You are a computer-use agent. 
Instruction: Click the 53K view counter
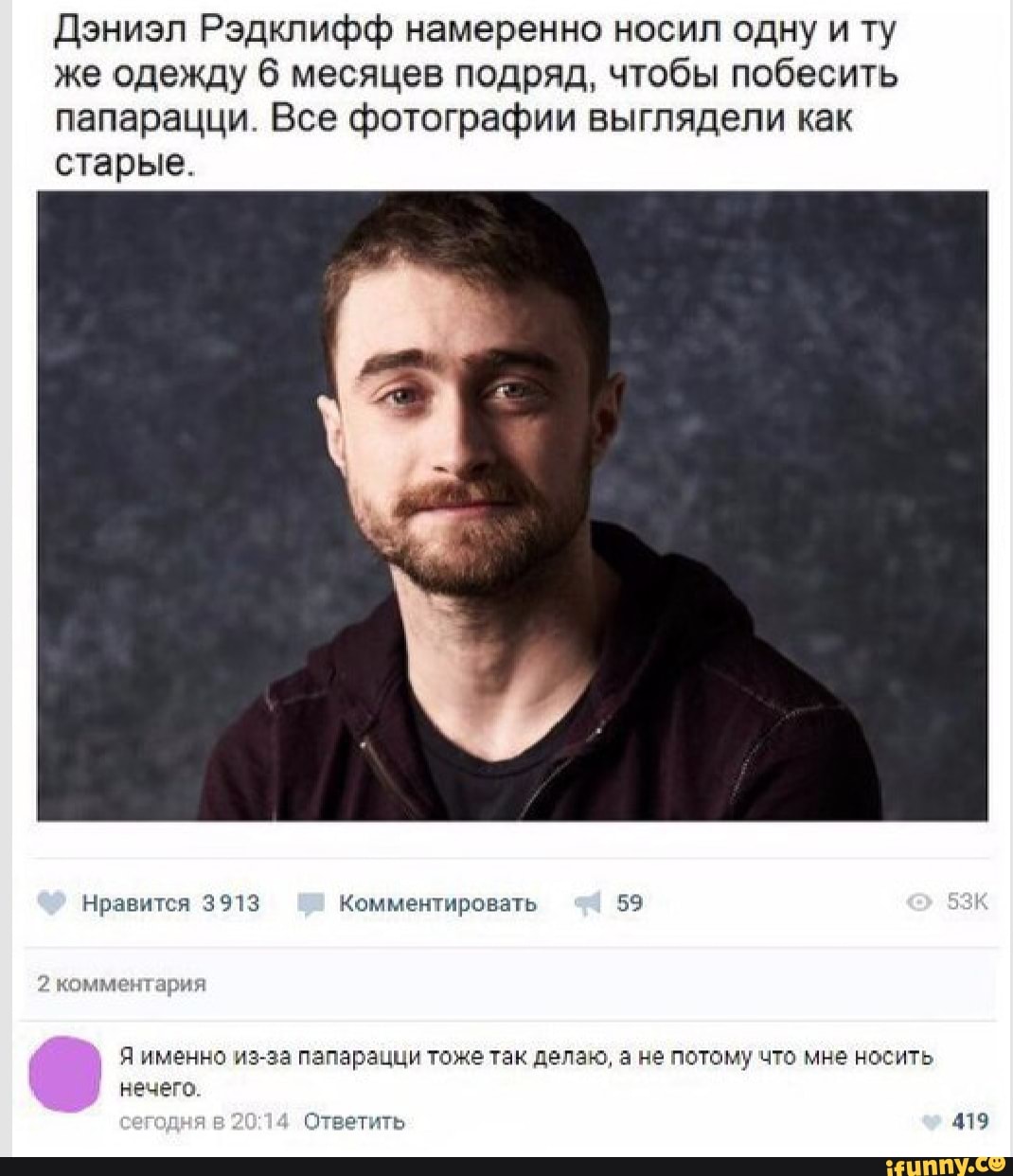point(968,903)
